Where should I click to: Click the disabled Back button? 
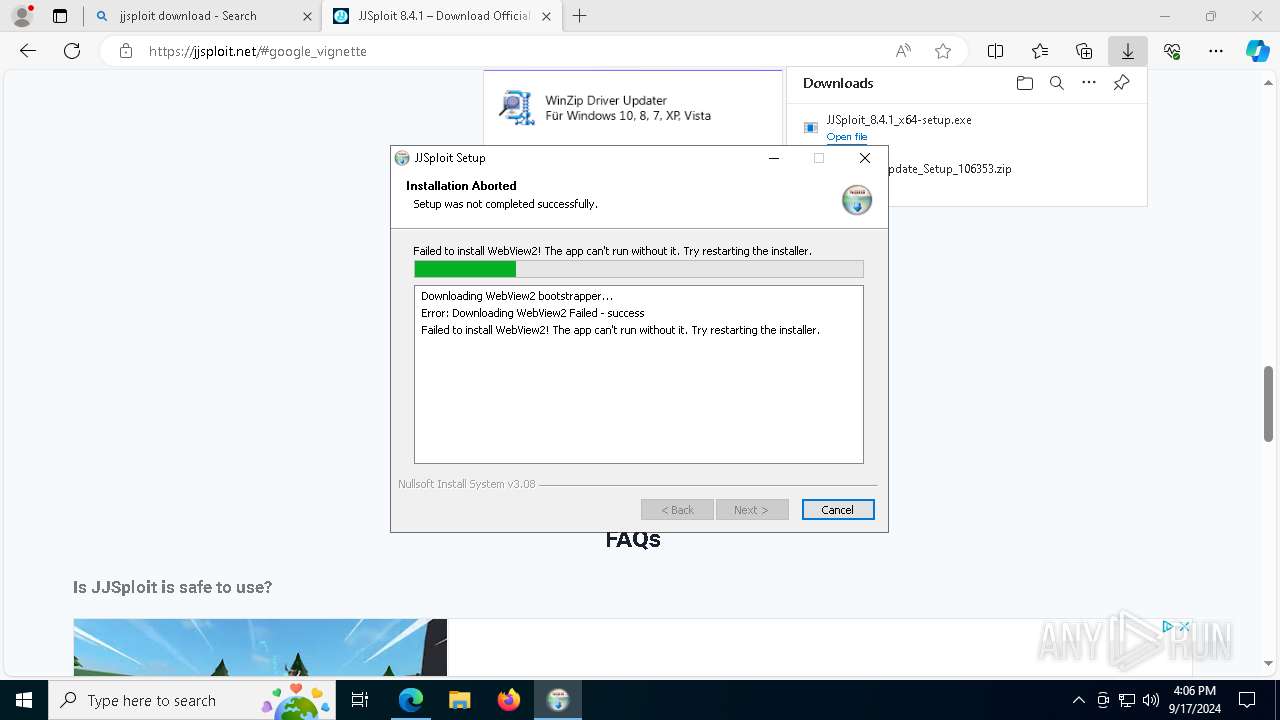pos(677,510)
